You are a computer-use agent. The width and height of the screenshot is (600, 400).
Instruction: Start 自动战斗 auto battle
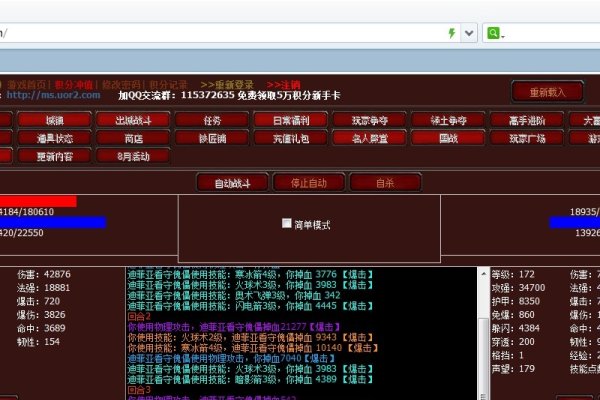coord(232,183)
